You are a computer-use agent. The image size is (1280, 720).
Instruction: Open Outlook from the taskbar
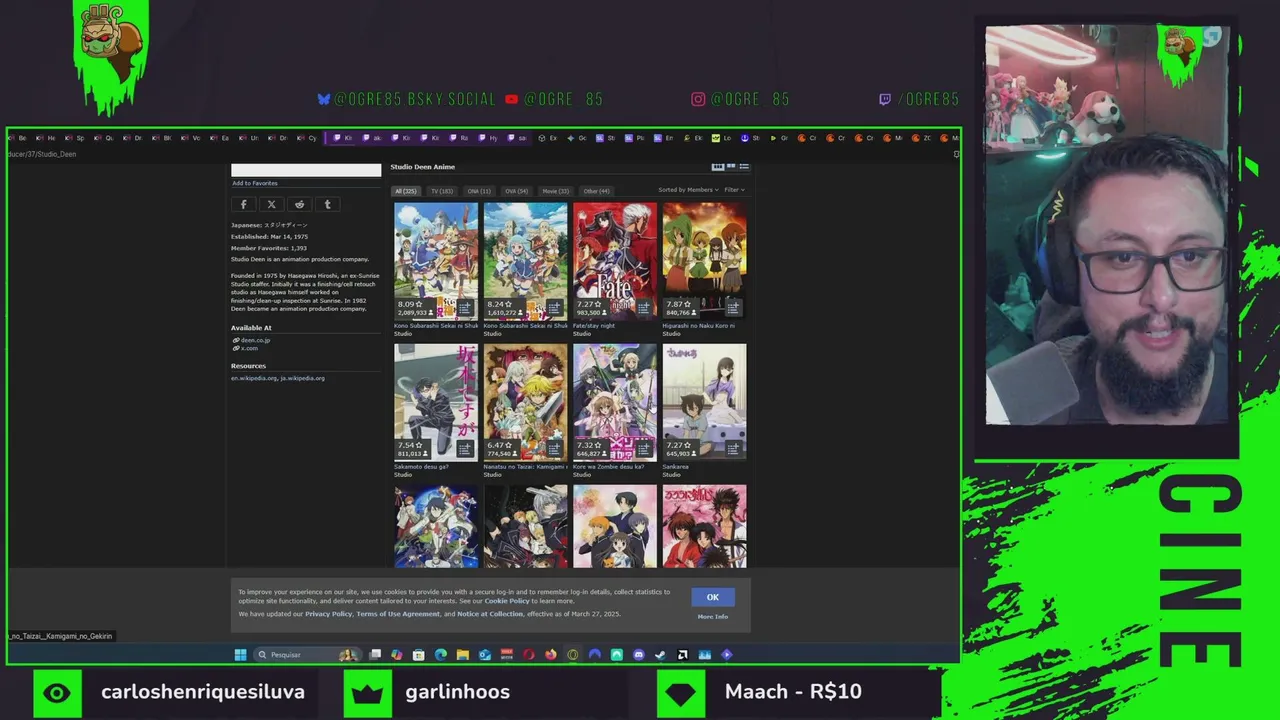485,655
